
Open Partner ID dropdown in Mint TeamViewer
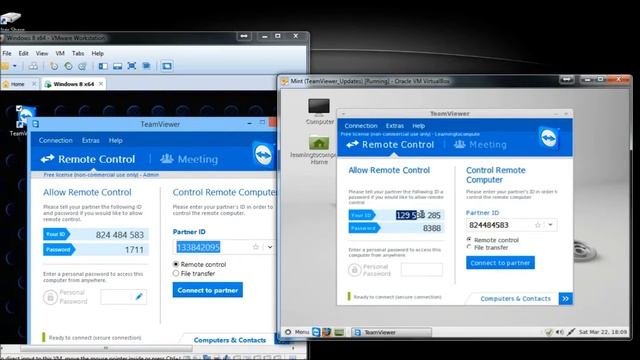coord(551,225)
